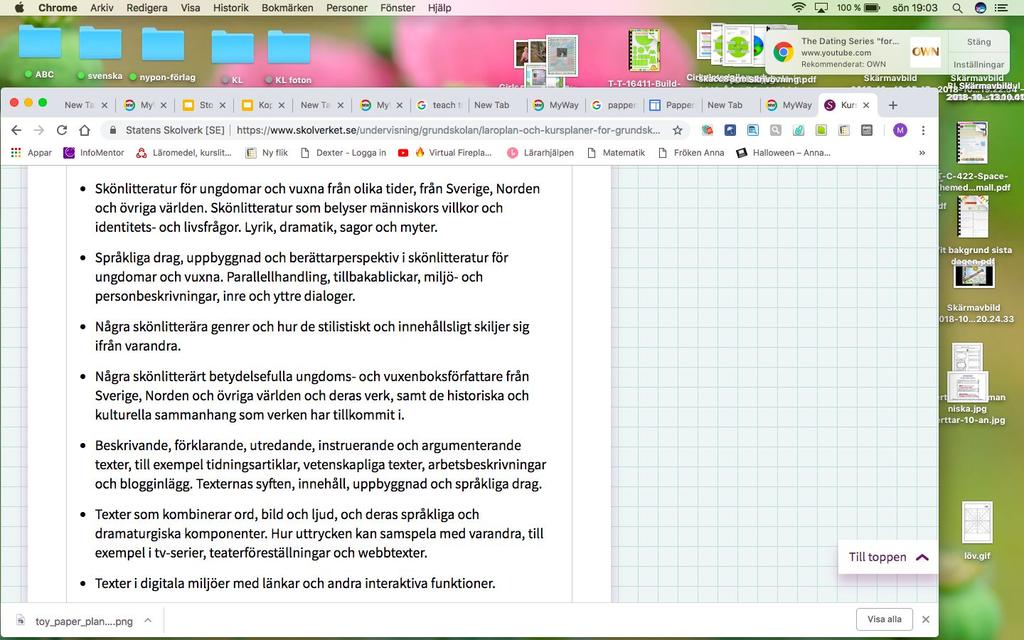Open the Fröken Anna bookmark
This screenshot has width=1024, height=640.
coord(691,152)
